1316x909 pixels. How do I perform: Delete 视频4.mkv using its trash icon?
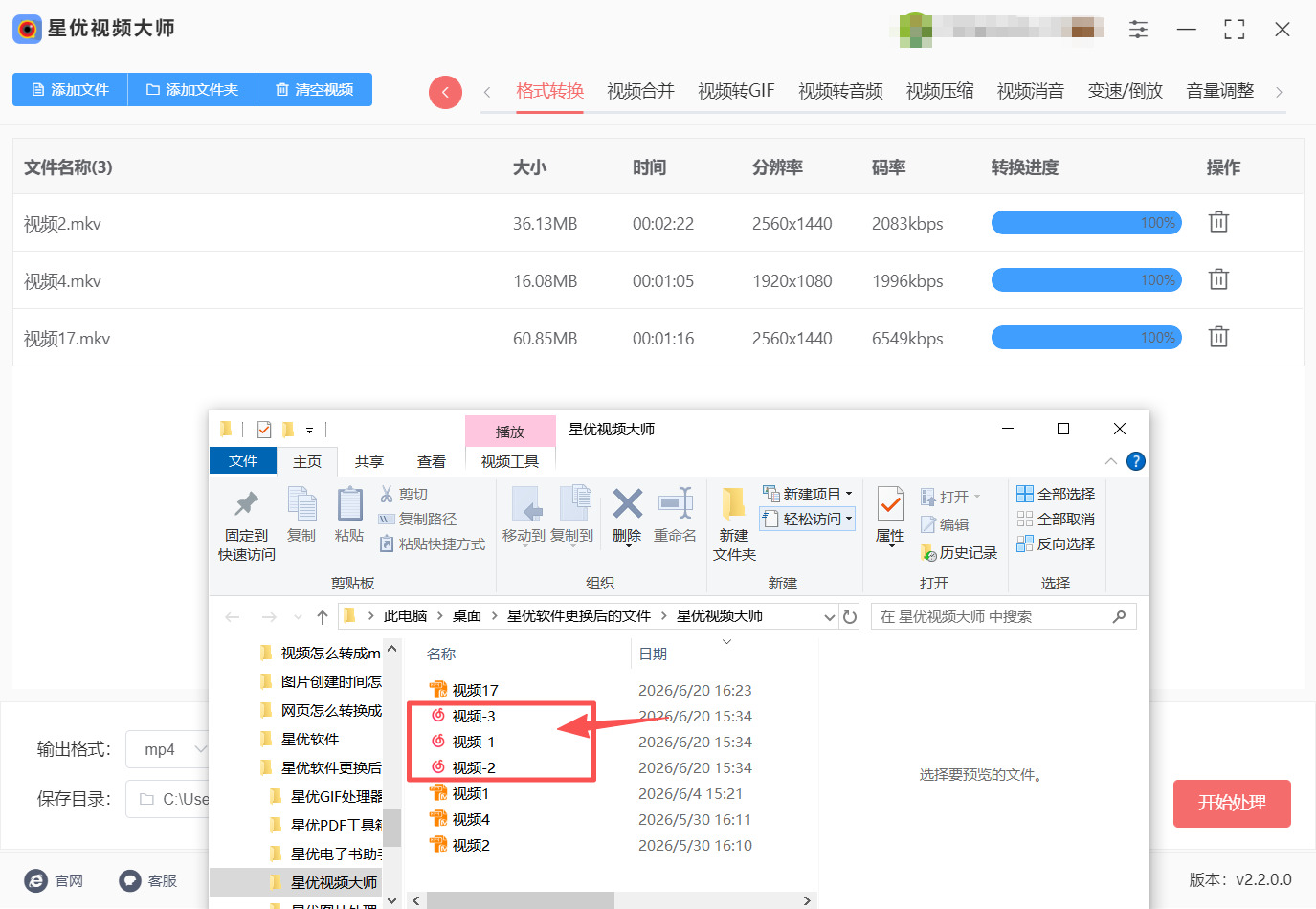[x=1218, y=279]
